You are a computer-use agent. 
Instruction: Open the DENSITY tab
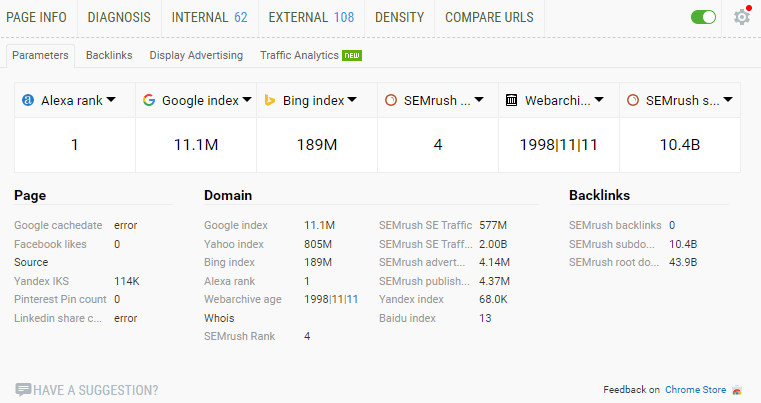click(399, 17)
